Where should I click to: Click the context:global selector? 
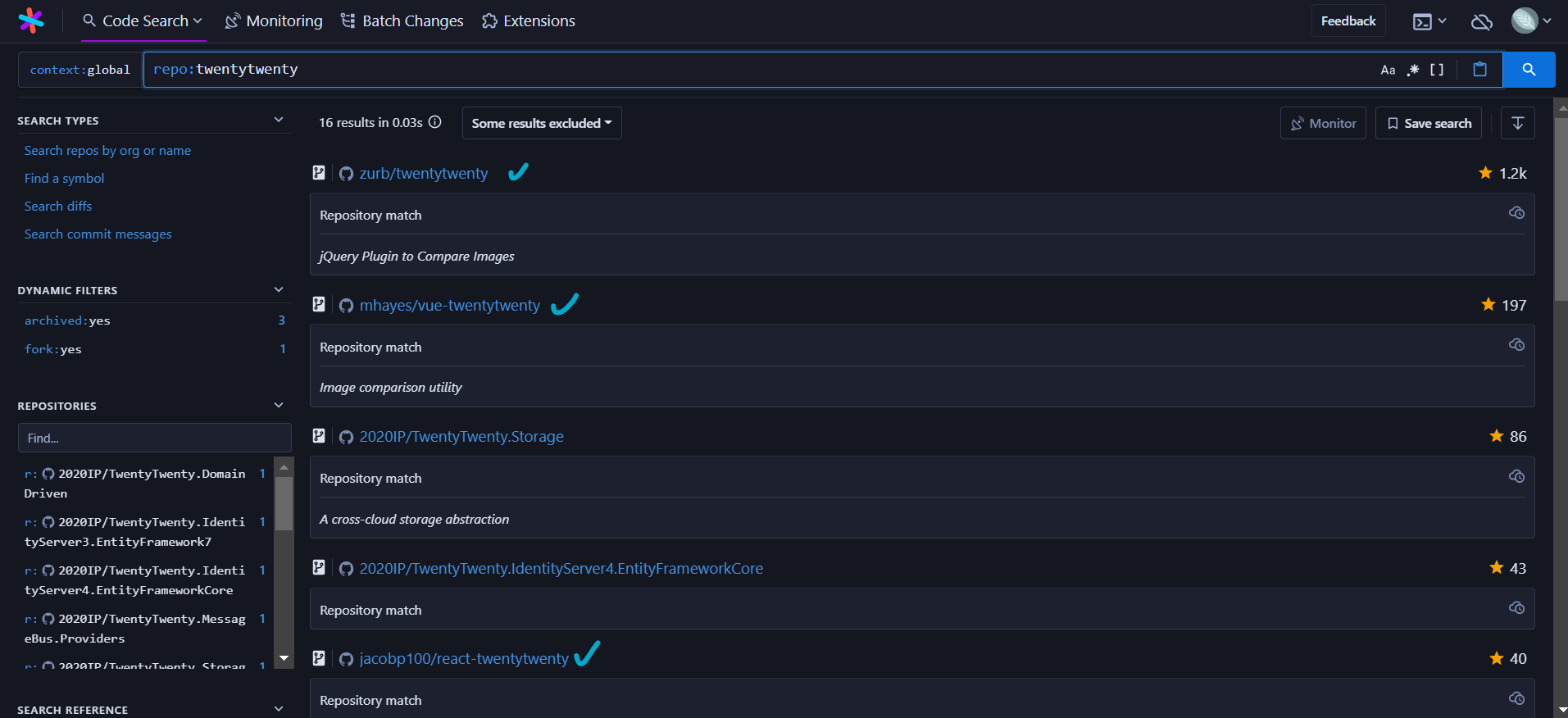(x=80, y=70)
